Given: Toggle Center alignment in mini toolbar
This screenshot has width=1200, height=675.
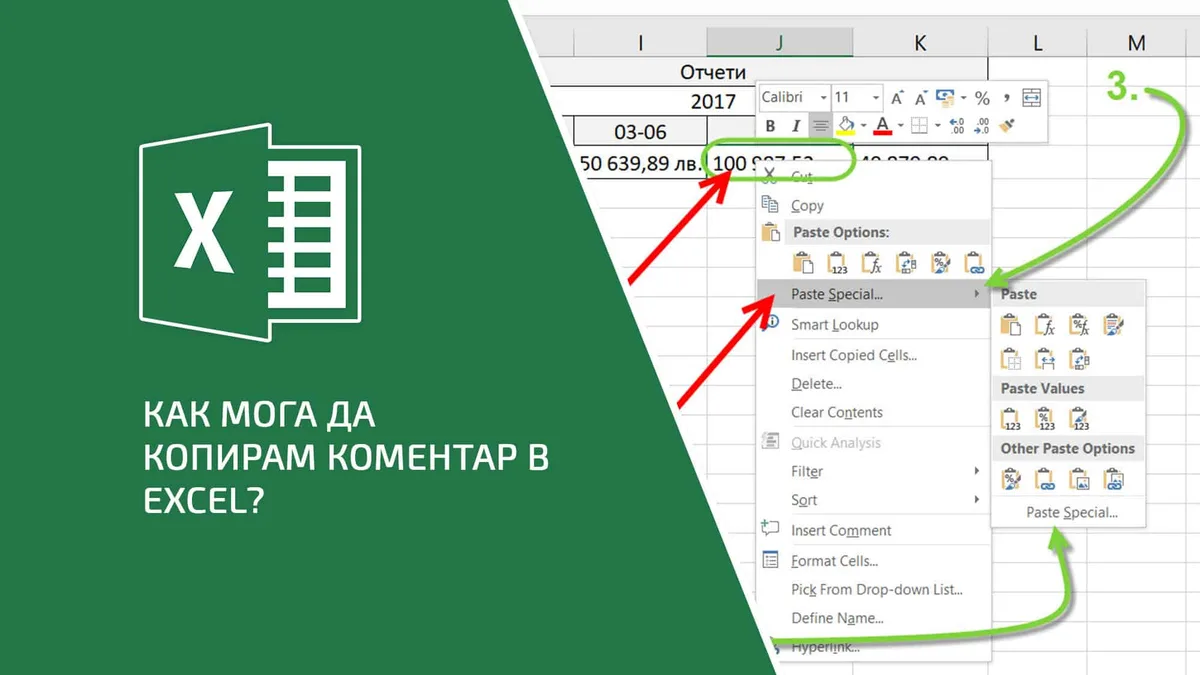Looking at the screenshot, I should (x=820, y=126).
